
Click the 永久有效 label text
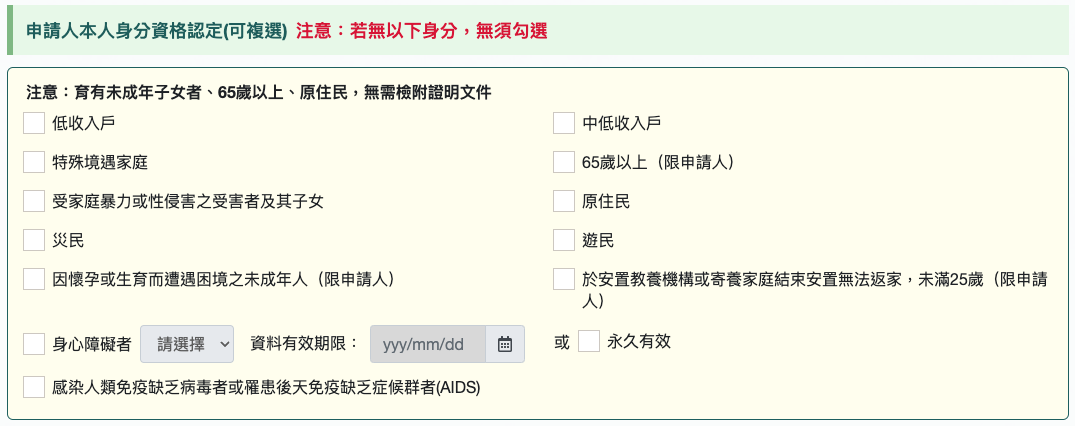click(639, 341)
